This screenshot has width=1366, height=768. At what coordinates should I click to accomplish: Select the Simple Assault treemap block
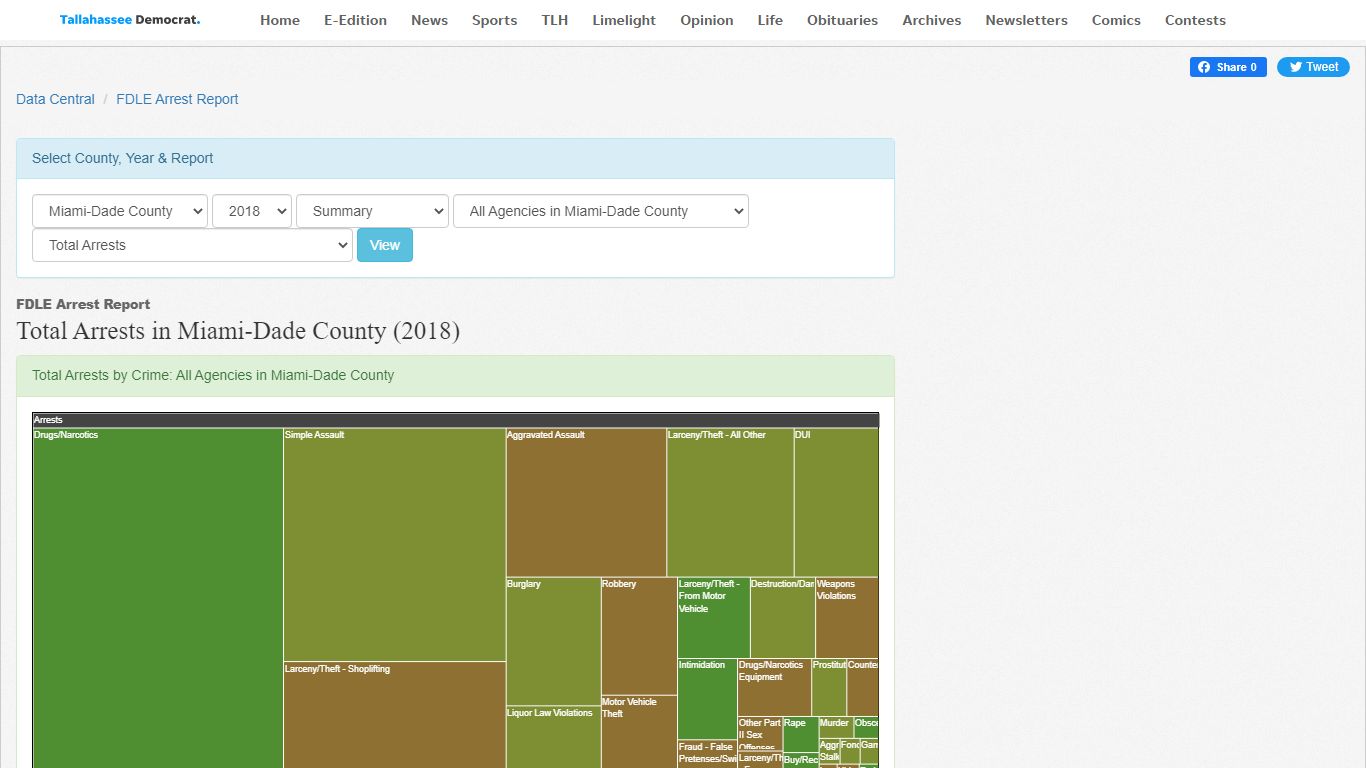coord(395,545)
